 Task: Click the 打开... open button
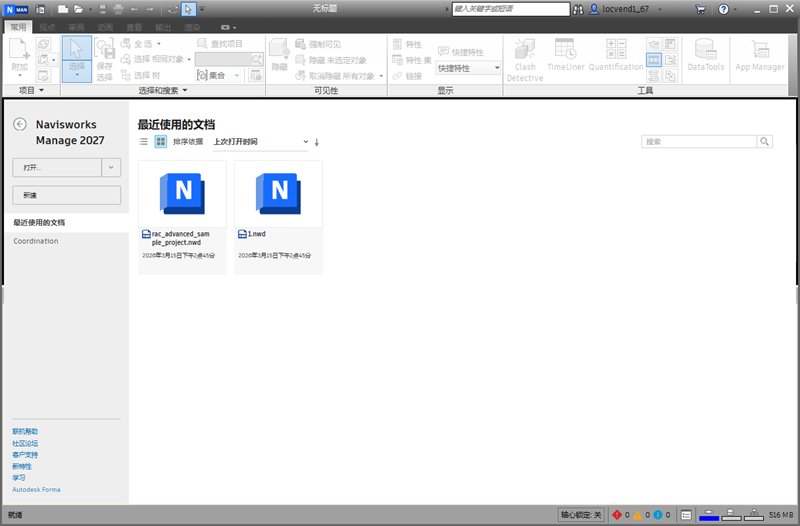point(57,167)
